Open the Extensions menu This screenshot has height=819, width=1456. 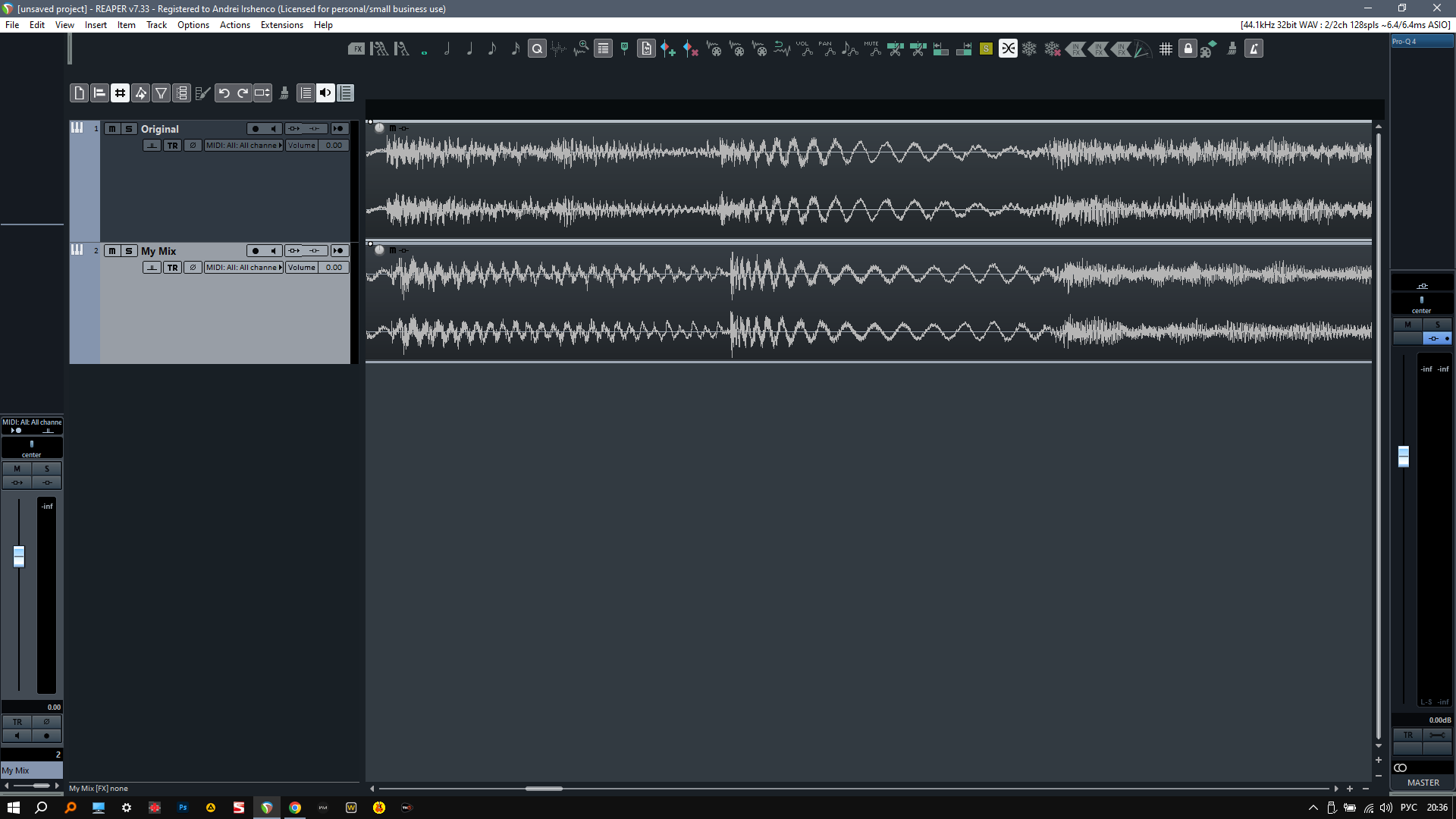pos(281,25)
